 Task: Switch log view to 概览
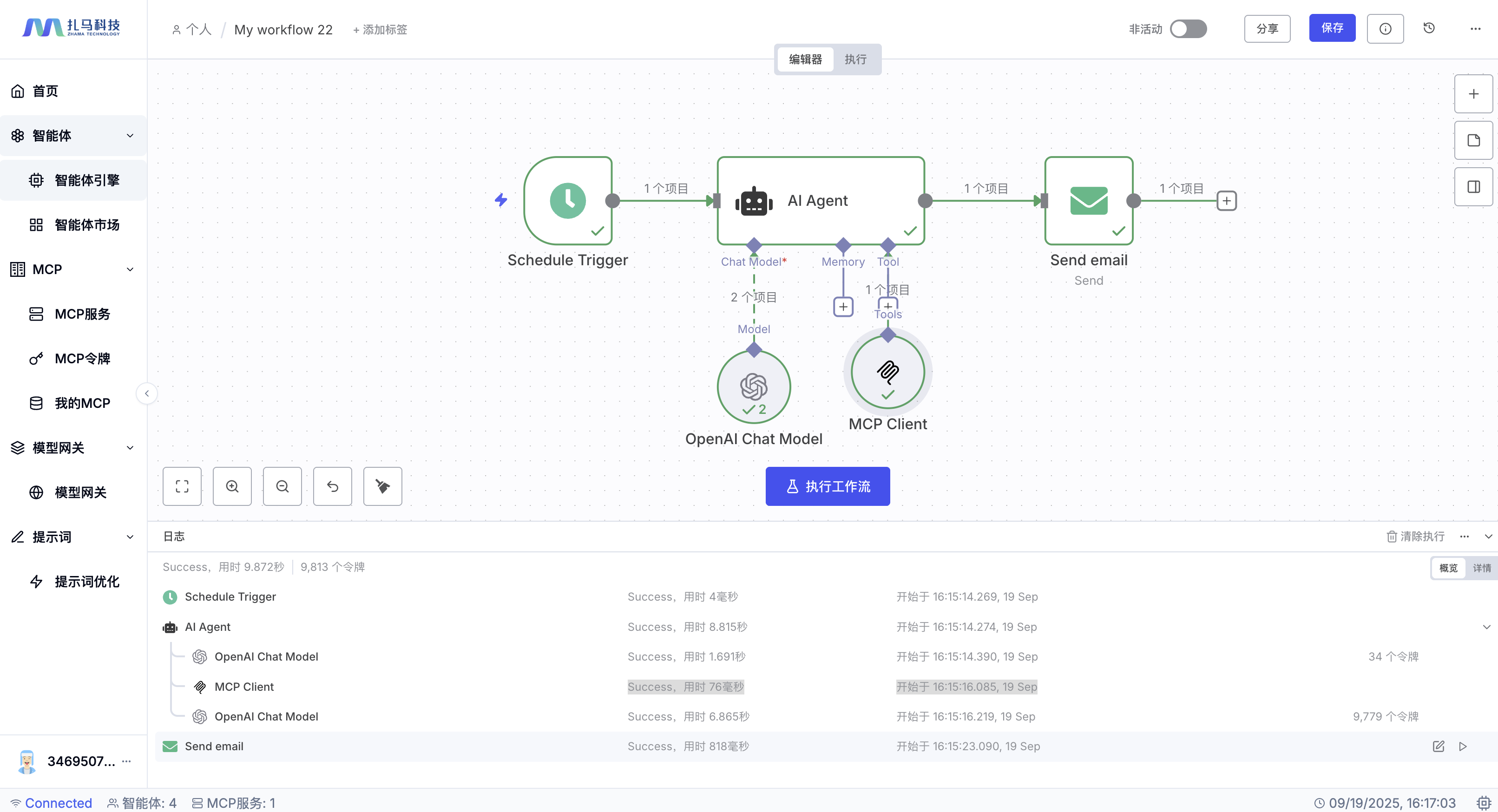[1448, 568]
